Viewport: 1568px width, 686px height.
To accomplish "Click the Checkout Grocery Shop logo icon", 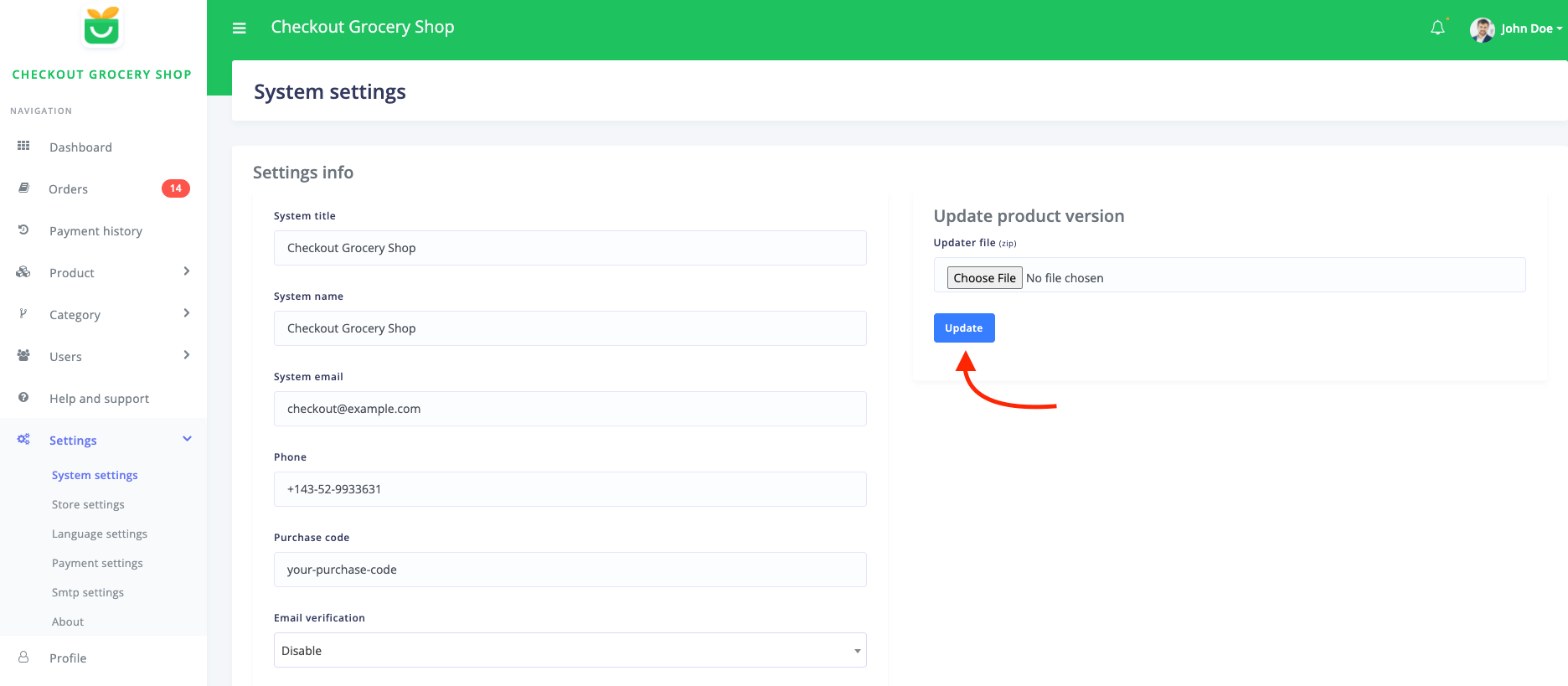I will coord(102,26).
